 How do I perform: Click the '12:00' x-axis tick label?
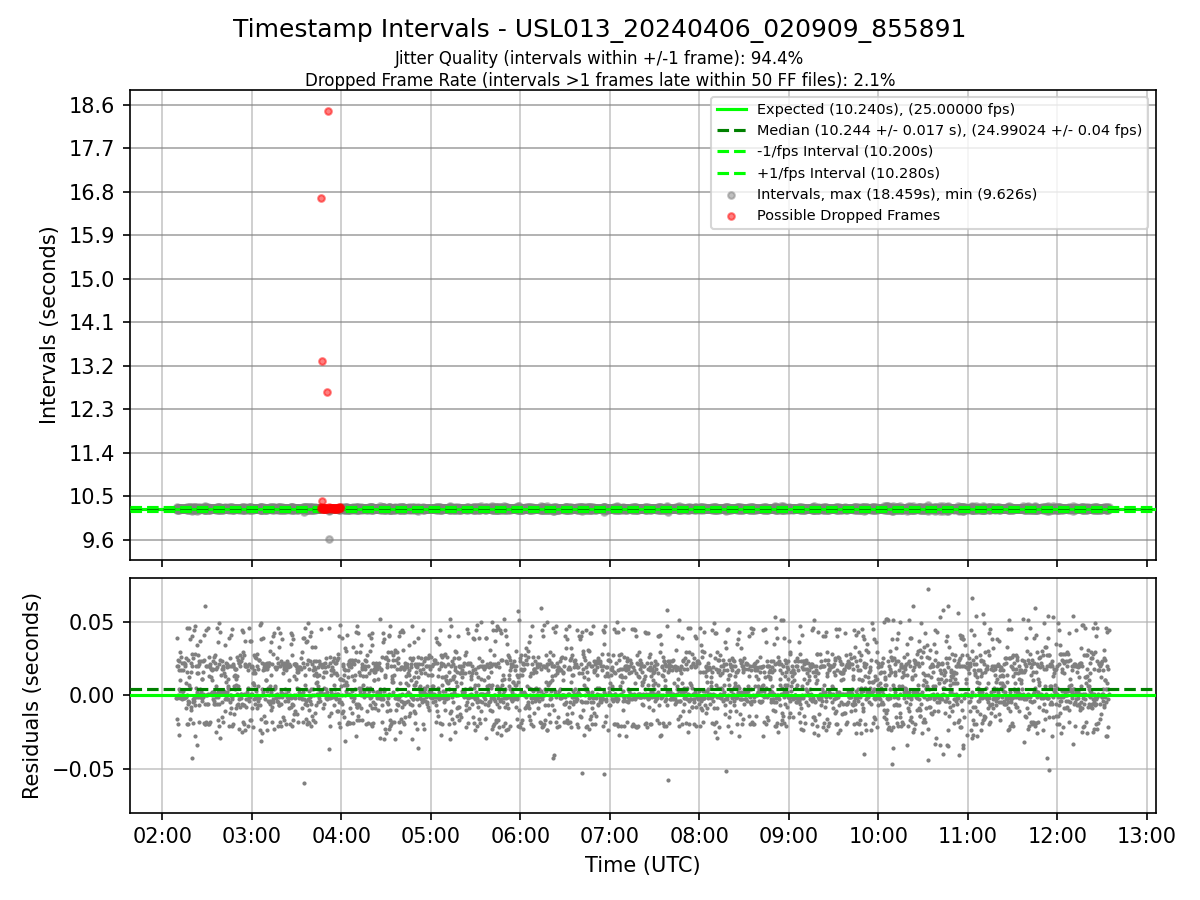click(x=1057, y=835)
